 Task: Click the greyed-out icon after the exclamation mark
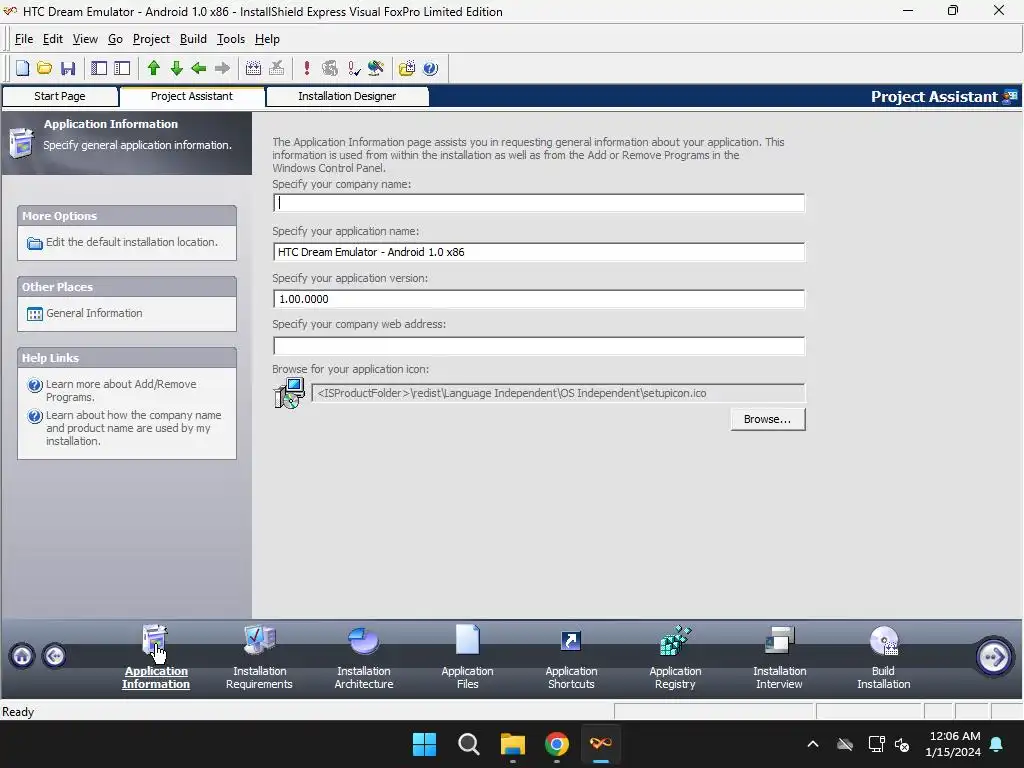330,68
